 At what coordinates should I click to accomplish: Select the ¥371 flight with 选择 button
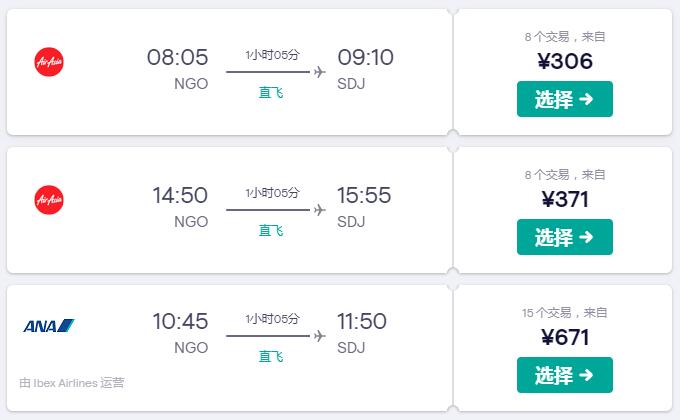[565, 237]
